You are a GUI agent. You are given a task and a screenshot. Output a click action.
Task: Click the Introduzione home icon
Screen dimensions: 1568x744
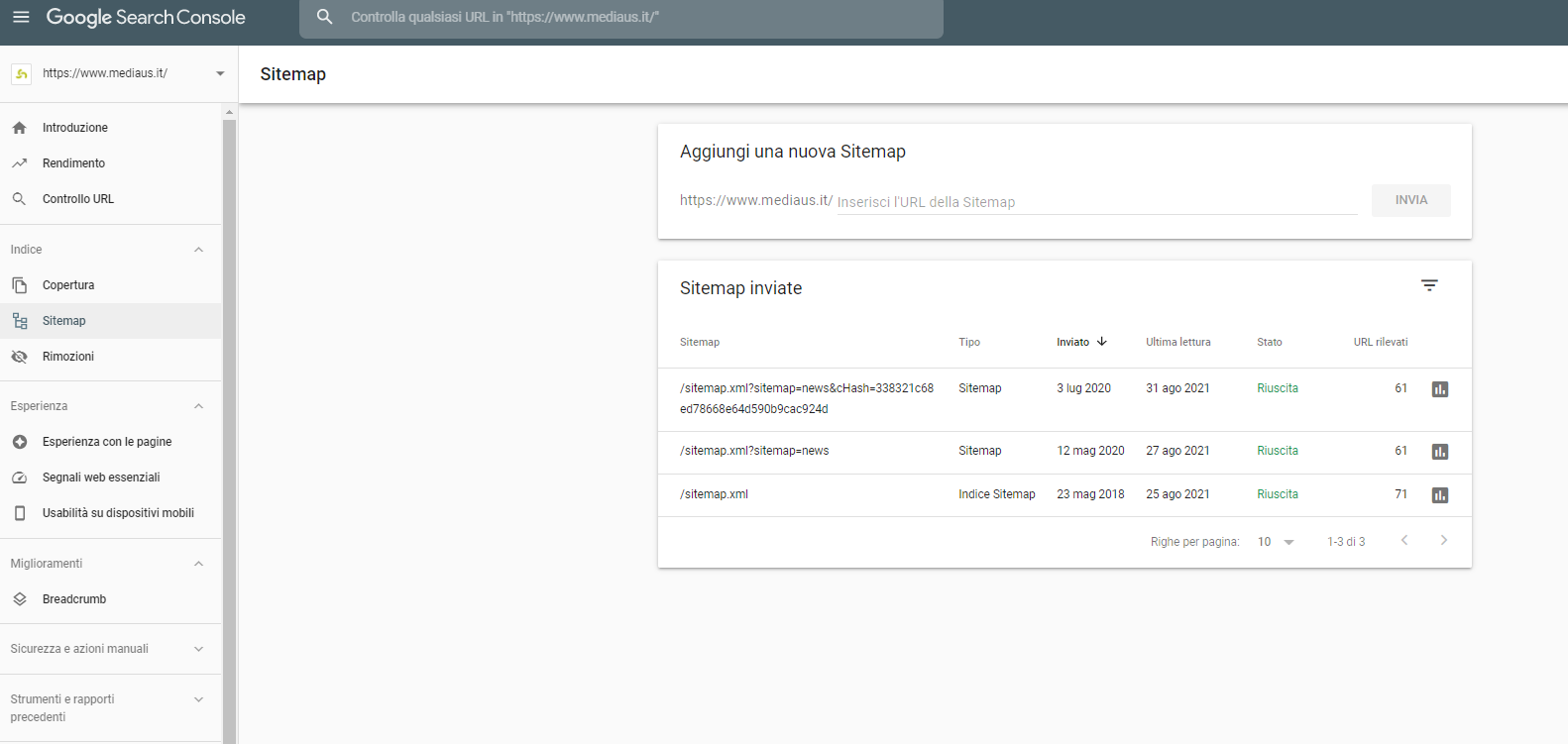click(19, 128)
